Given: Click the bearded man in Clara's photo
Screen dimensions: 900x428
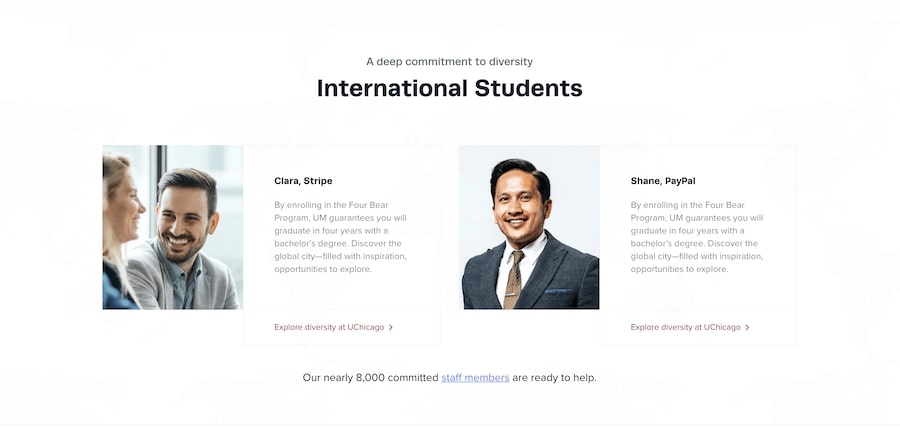Looking at the screenshot, I should (x=187, y=220).
